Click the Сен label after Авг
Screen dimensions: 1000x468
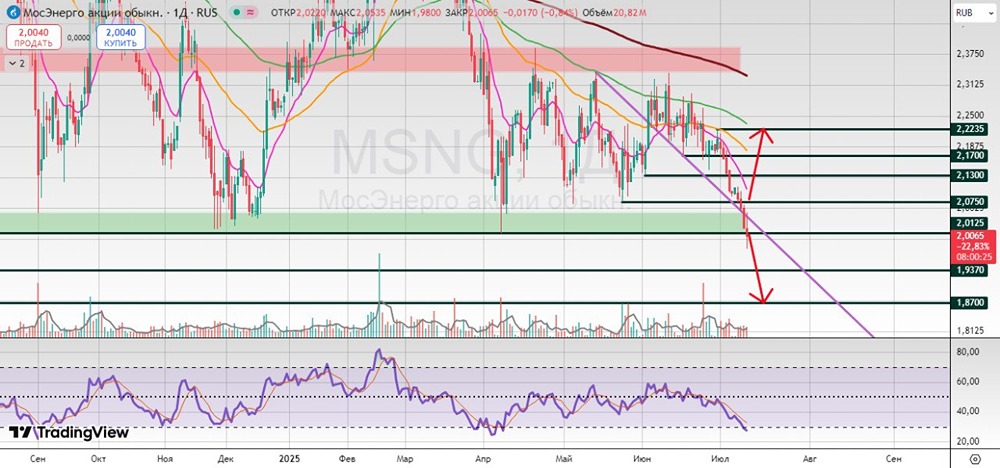893,458
